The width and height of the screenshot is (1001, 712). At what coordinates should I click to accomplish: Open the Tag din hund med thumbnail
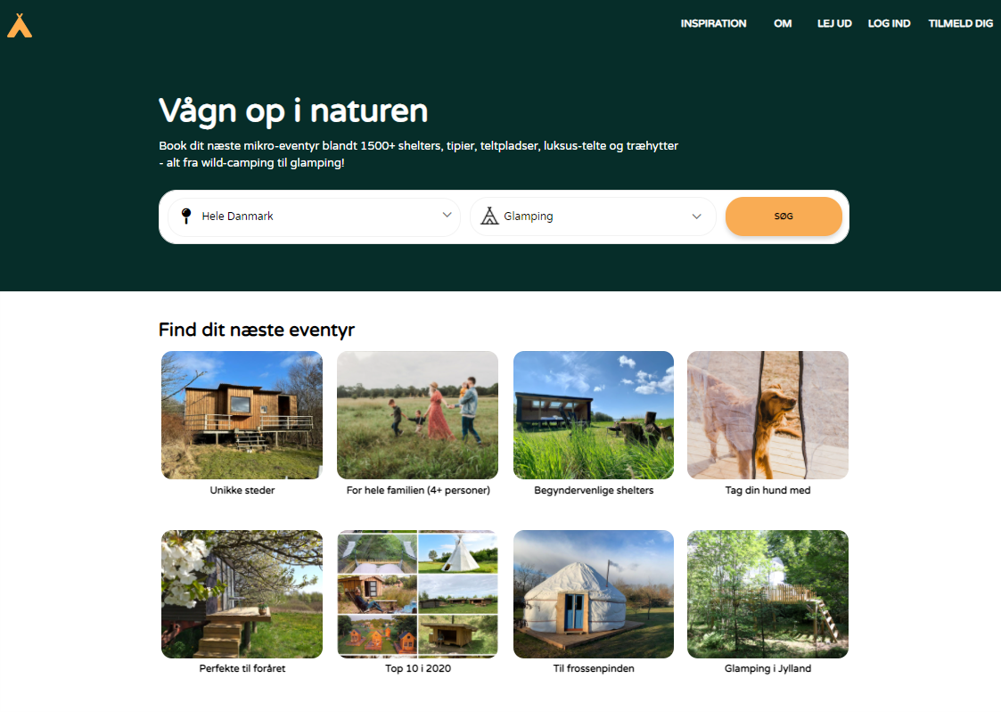[768, 415]
